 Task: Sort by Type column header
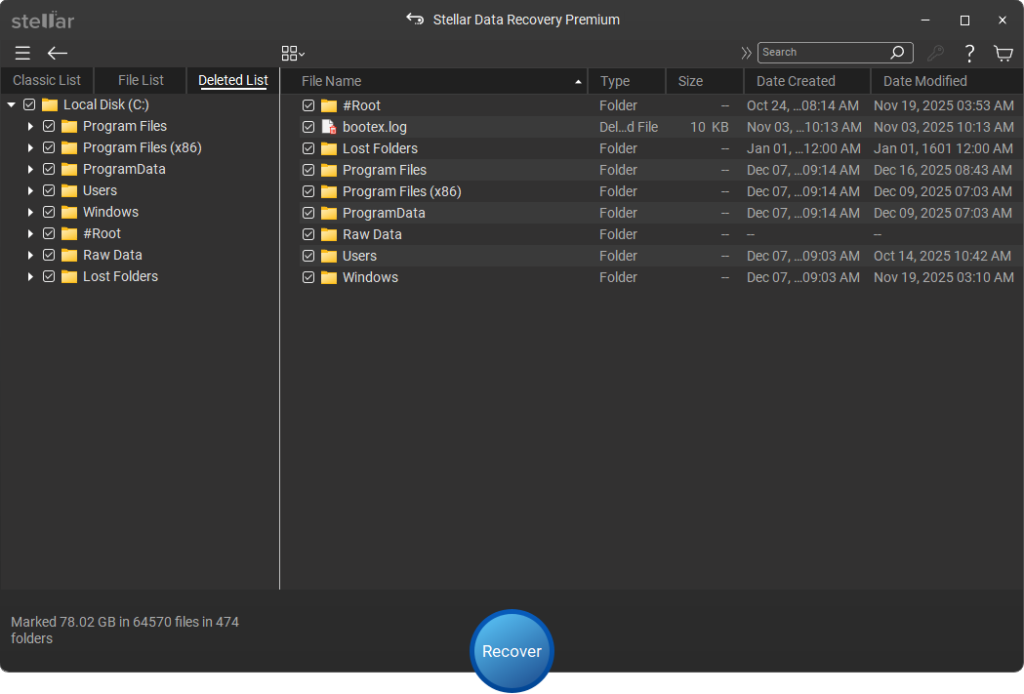click(x=627, y=81)
